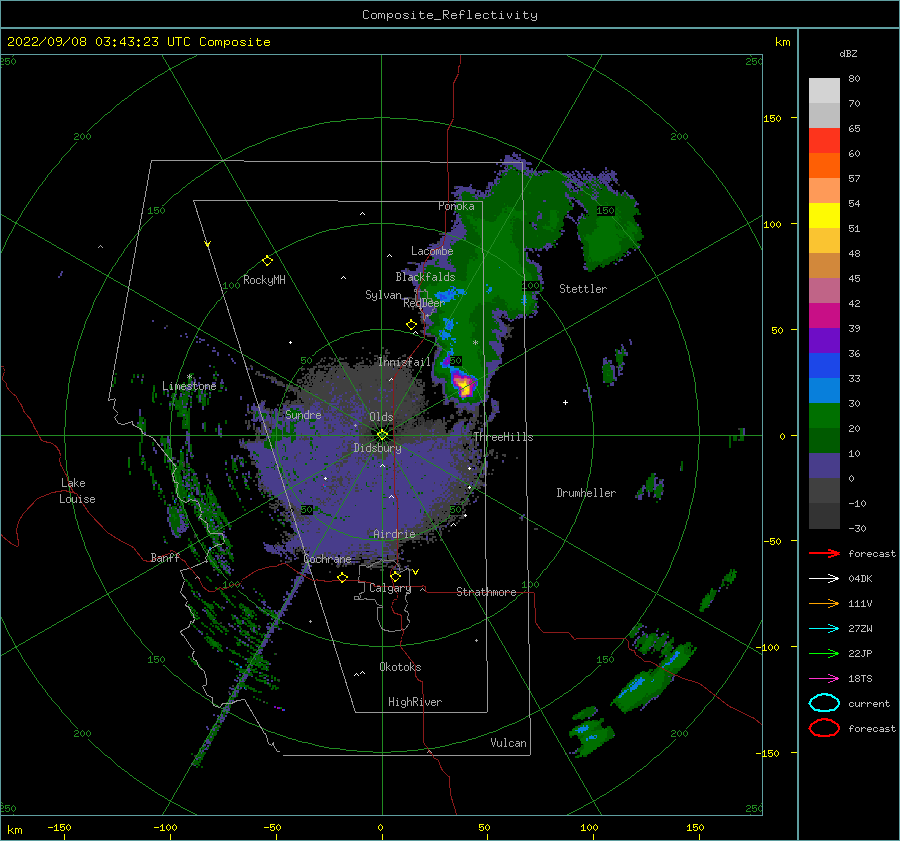Click the yellow diamond marker above Calgary
The width and height of the screenshot is (900, 841).
tap(395, 576)
